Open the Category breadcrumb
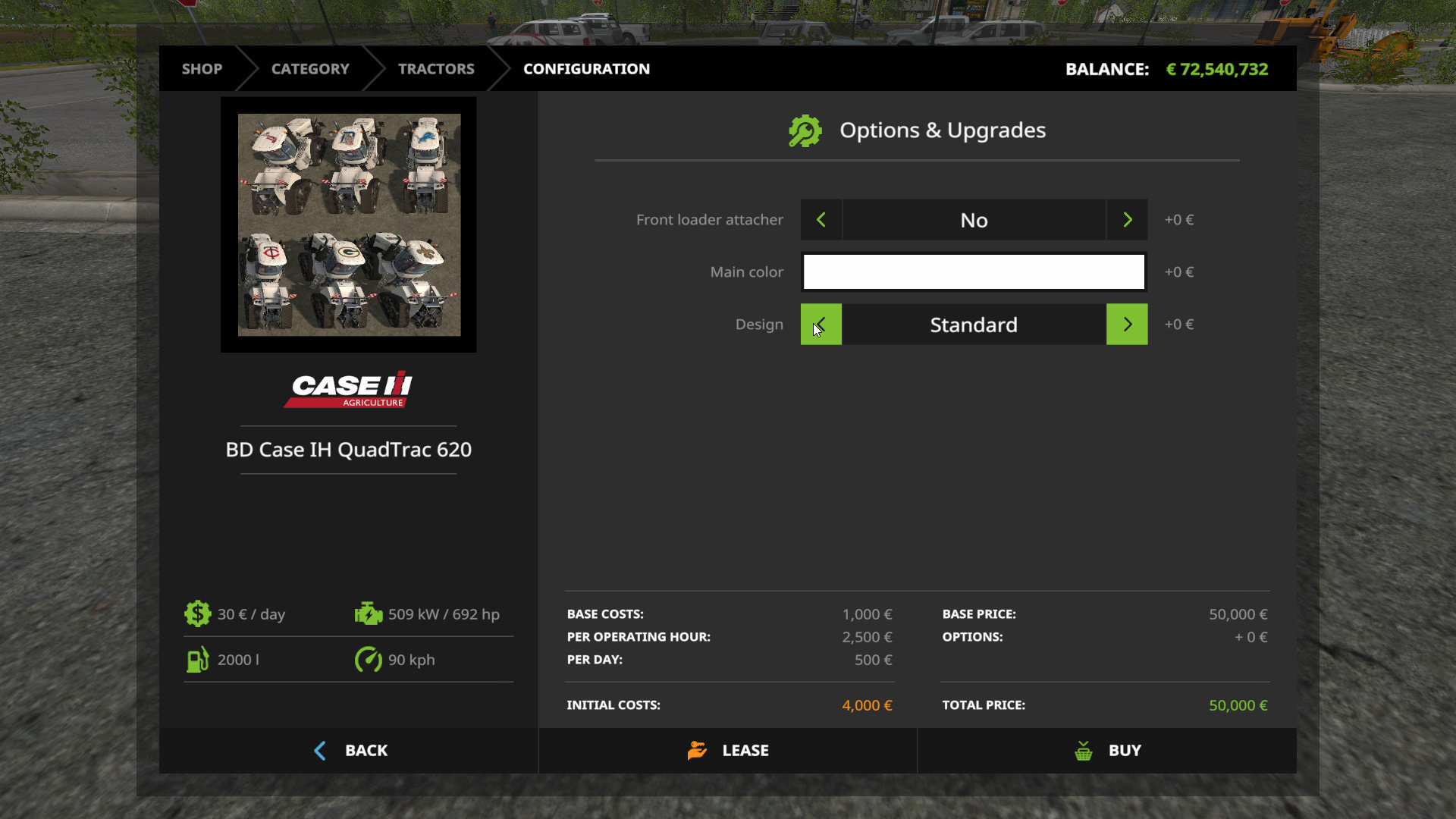 point(310,69)
